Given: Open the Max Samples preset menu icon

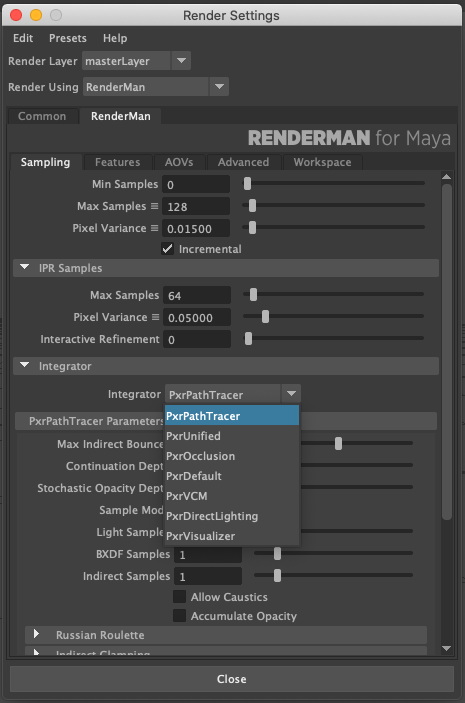Looking at the screenshot, I should [x=154, y=206].
